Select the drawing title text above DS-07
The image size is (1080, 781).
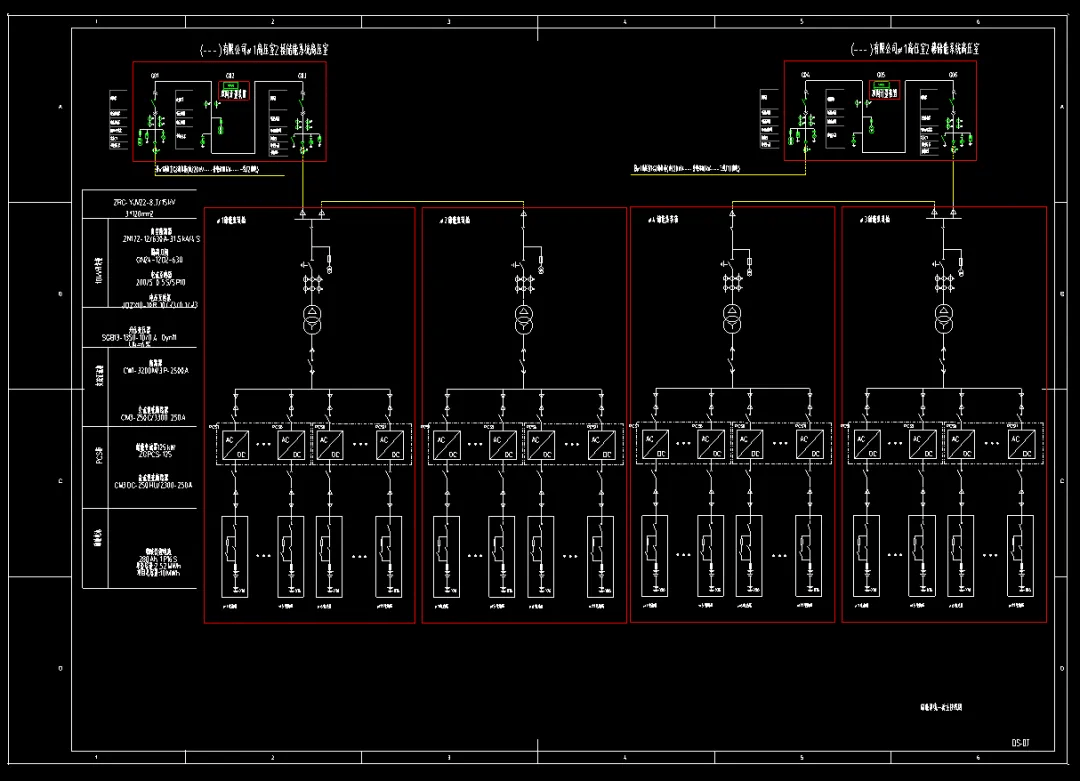point(940,707)
